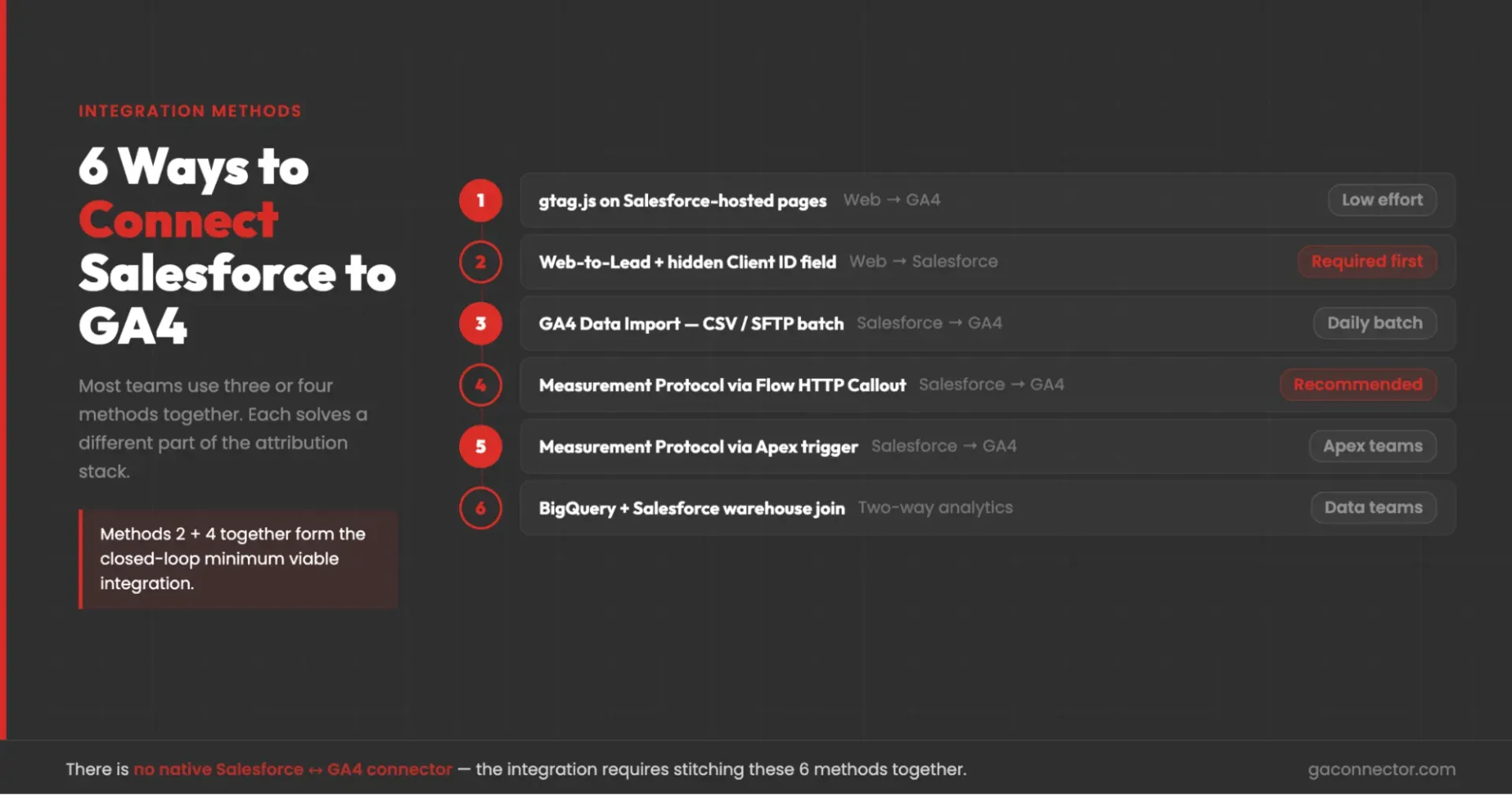The image size is (1512, 795).
Task: Click the 'Most teams use three or four' paragraph
Action: coord(223,429)
